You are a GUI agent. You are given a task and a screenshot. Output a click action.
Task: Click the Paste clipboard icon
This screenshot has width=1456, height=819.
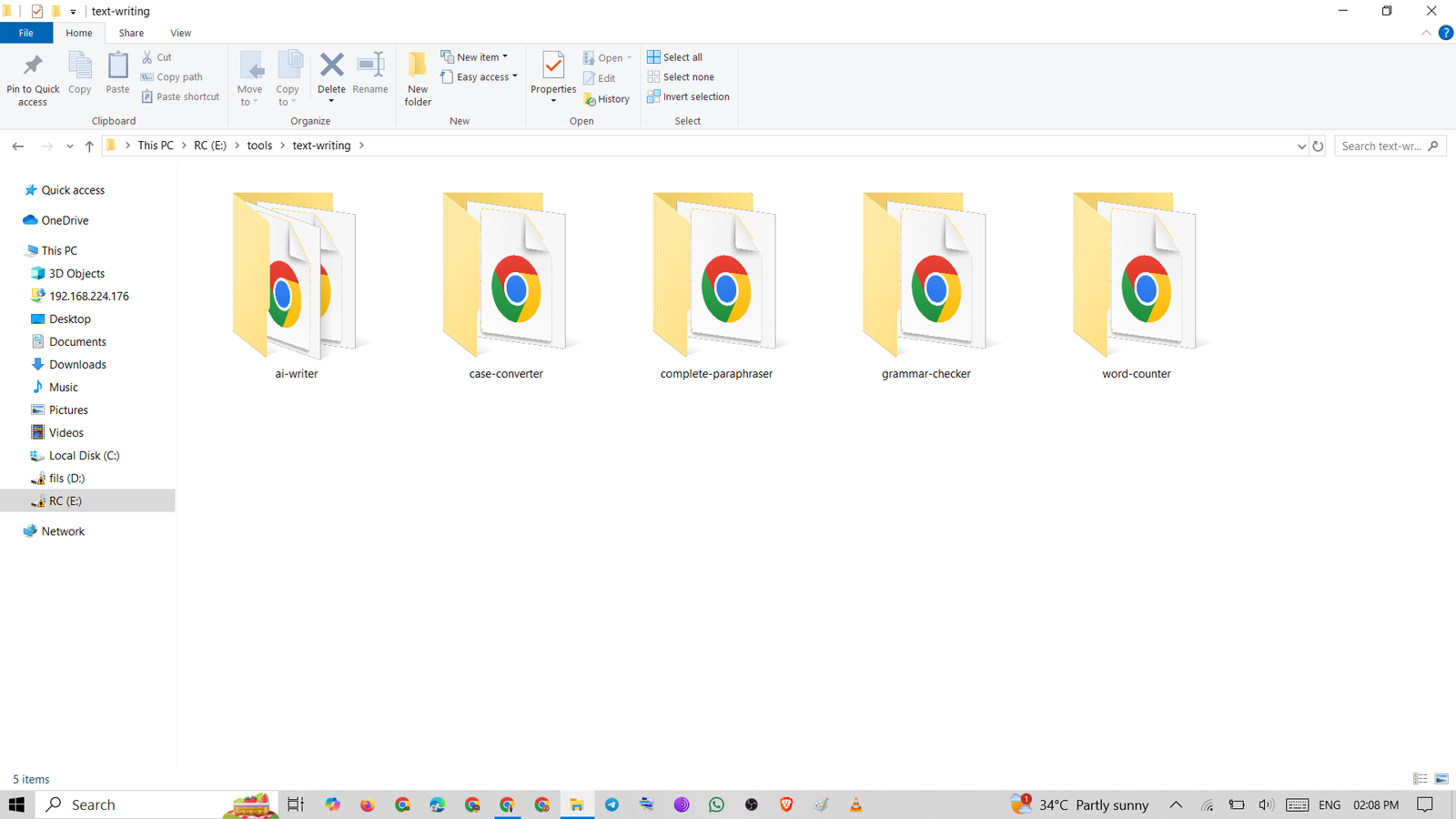click(x=117, y=66)
